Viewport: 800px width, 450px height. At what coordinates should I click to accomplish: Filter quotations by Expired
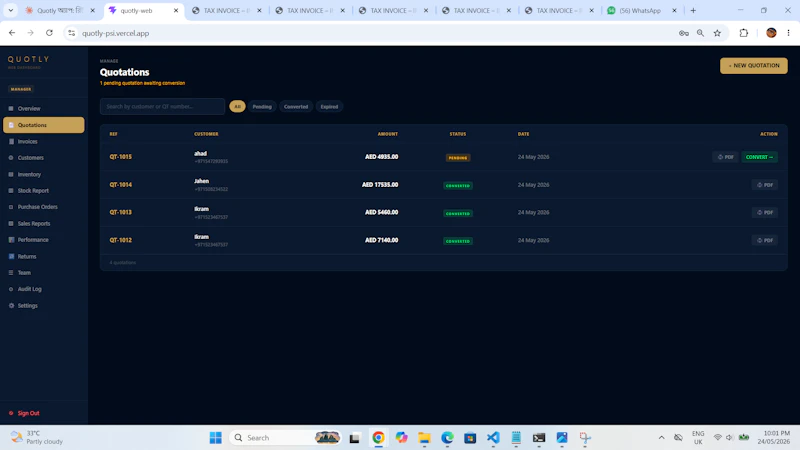(329, 107)
